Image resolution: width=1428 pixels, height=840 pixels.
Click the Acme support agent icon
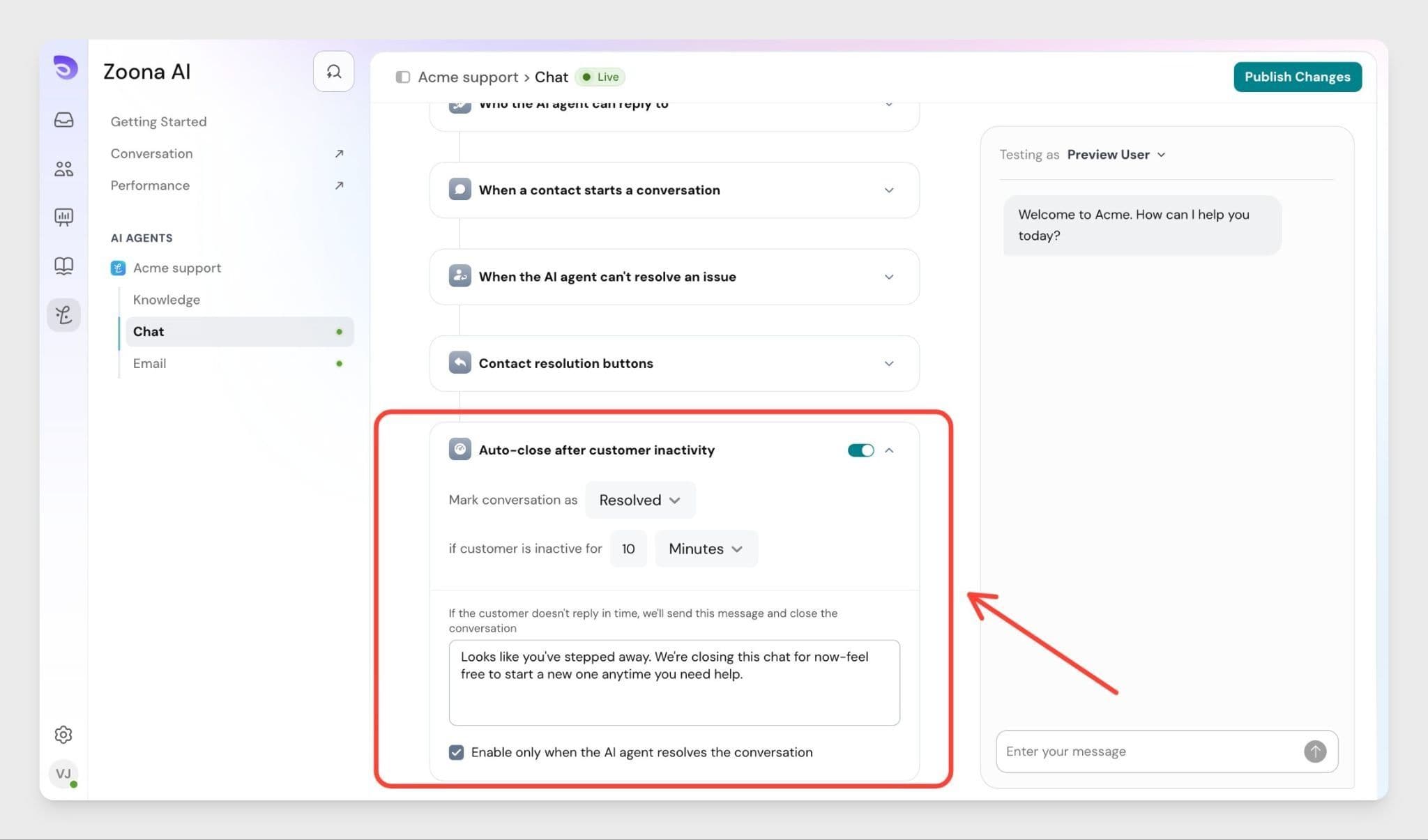[x=118, y=268]
